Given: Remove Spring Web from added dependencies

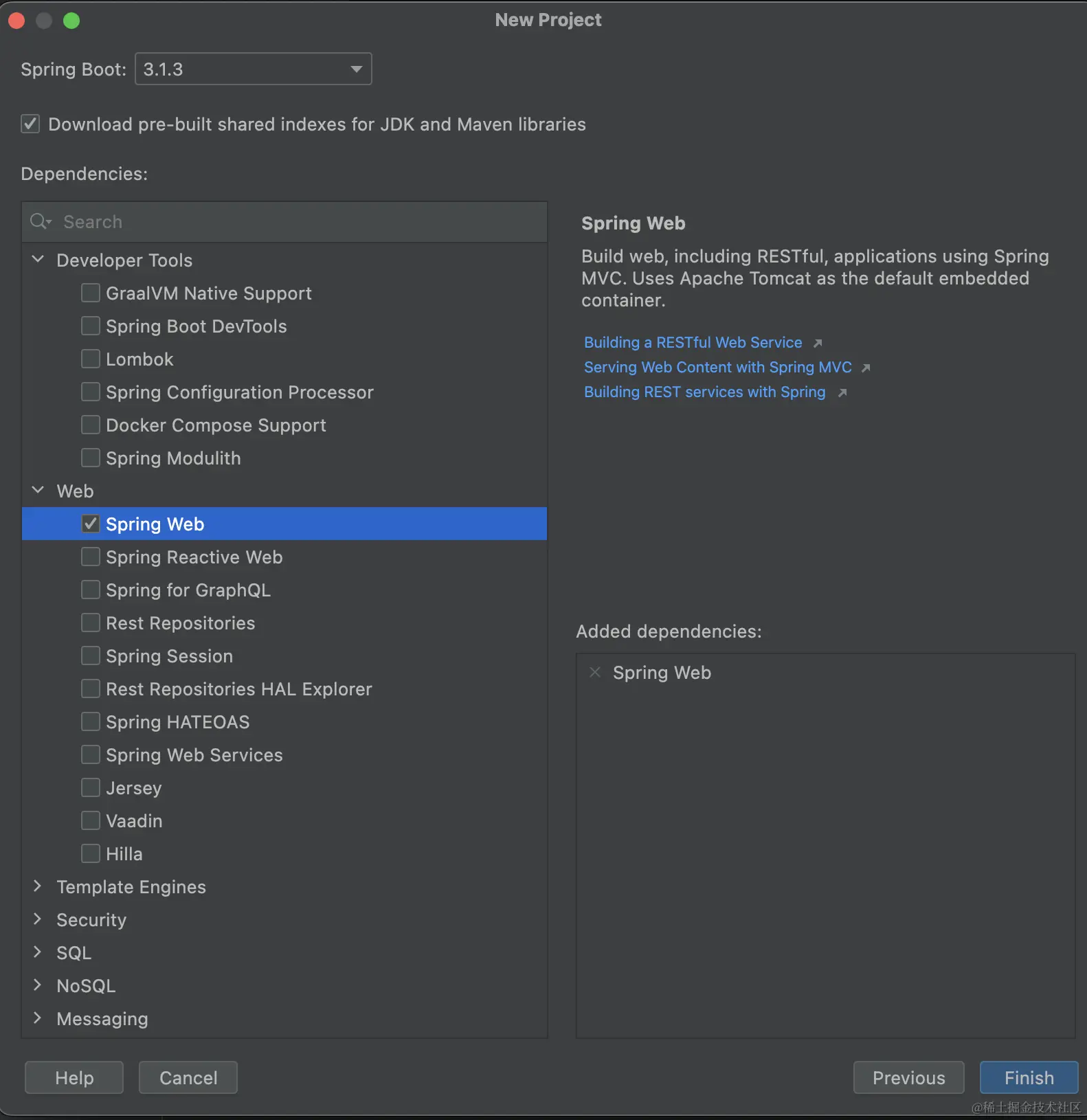Looking at the screenshot, I should (595, 673).
